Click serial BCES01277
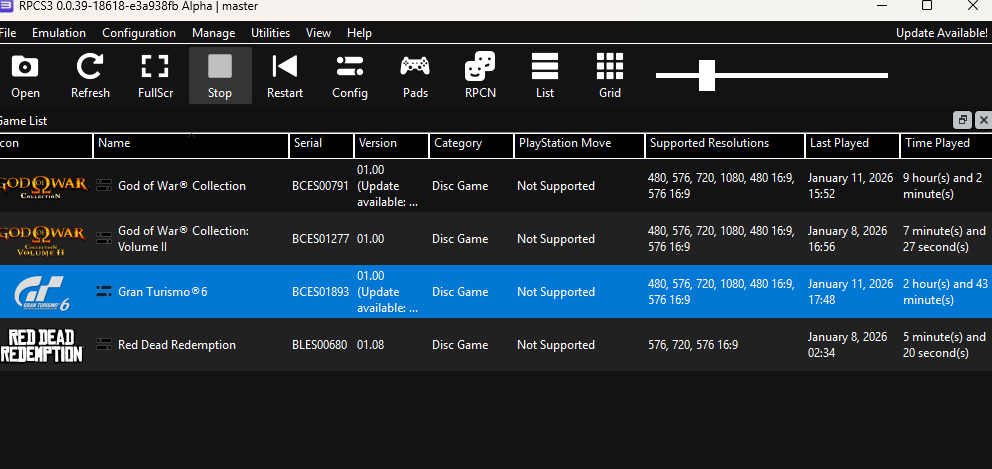 [x=320, y=239]
